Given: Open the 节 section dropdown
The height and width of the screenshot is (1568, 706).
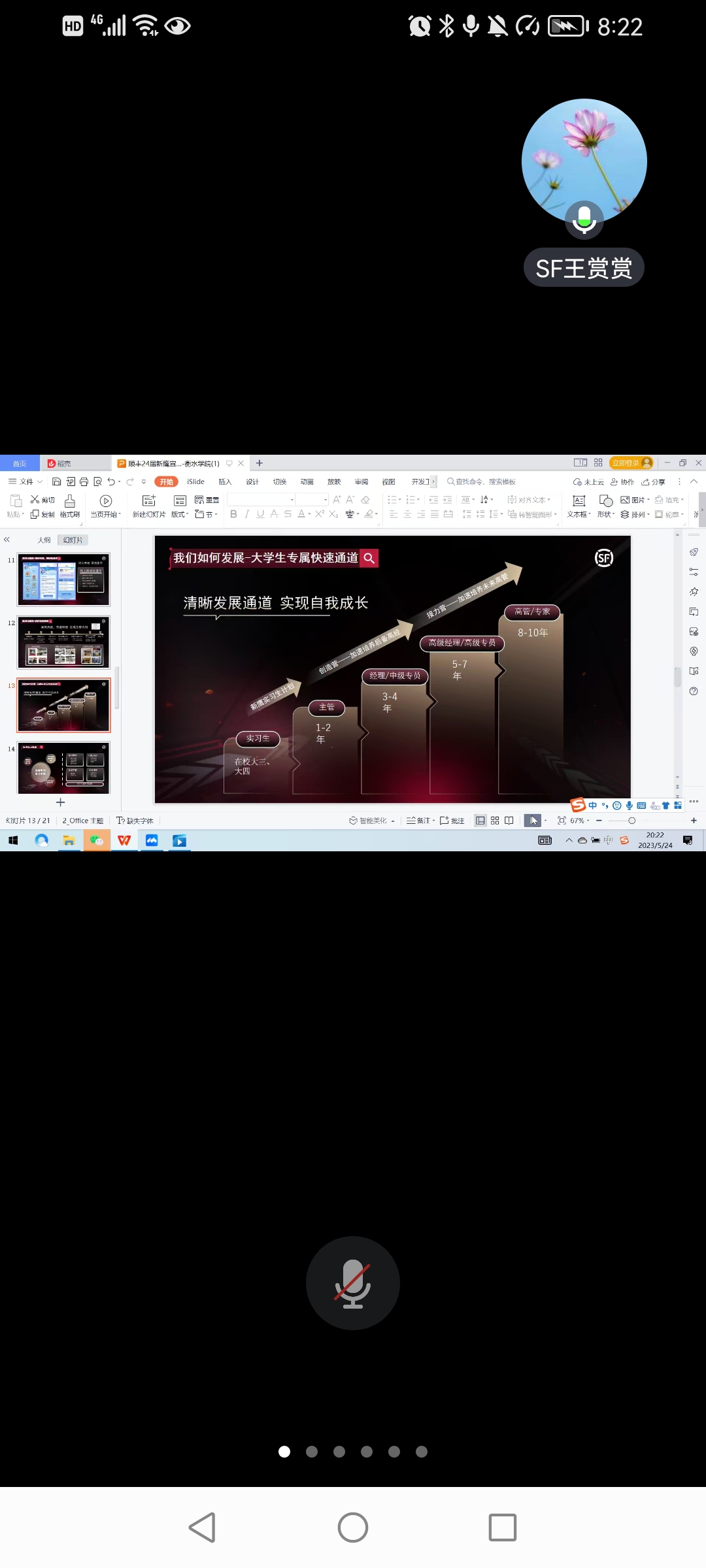Looking at the screenshot, I should (207, 514).
